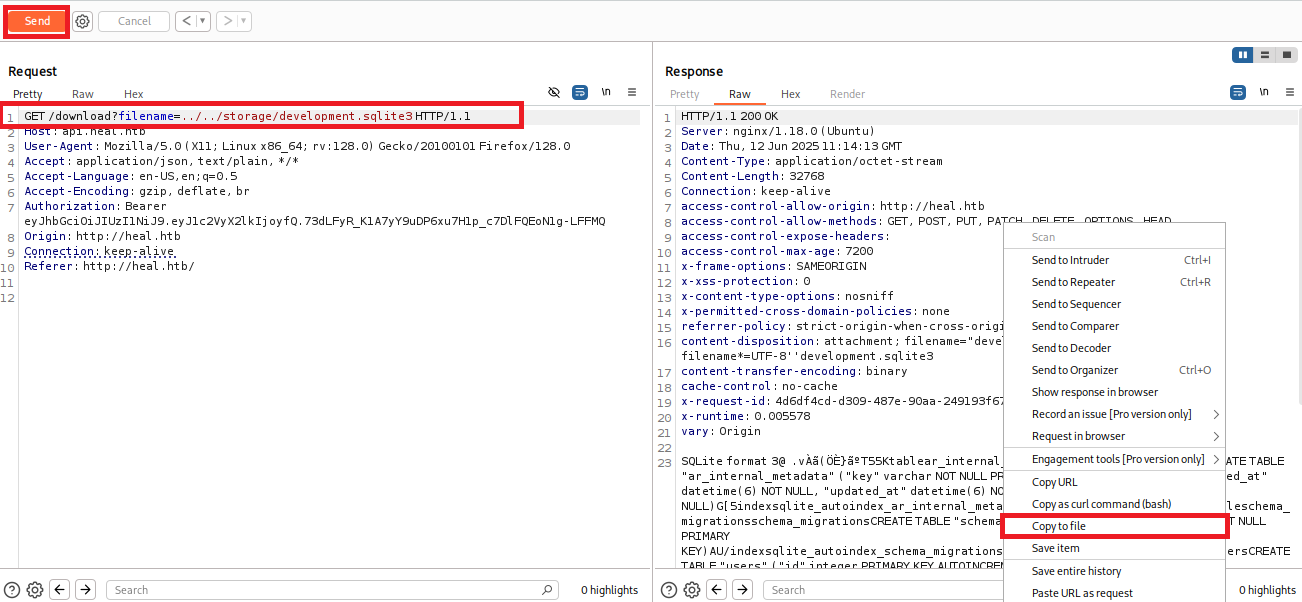The height and width of the screenshot is (602, 1302).
Task: Go to next search match in Request
Action: click(x=86, y=590)
